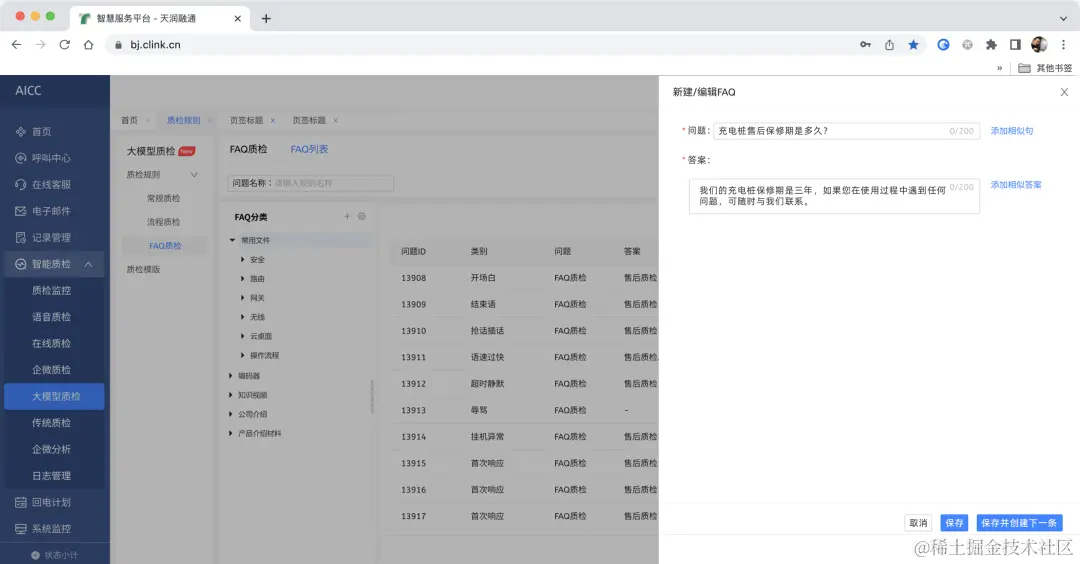Open the browser extensions puzzle icon
This screenshot has height=564, width=1080.
(991, 45)
